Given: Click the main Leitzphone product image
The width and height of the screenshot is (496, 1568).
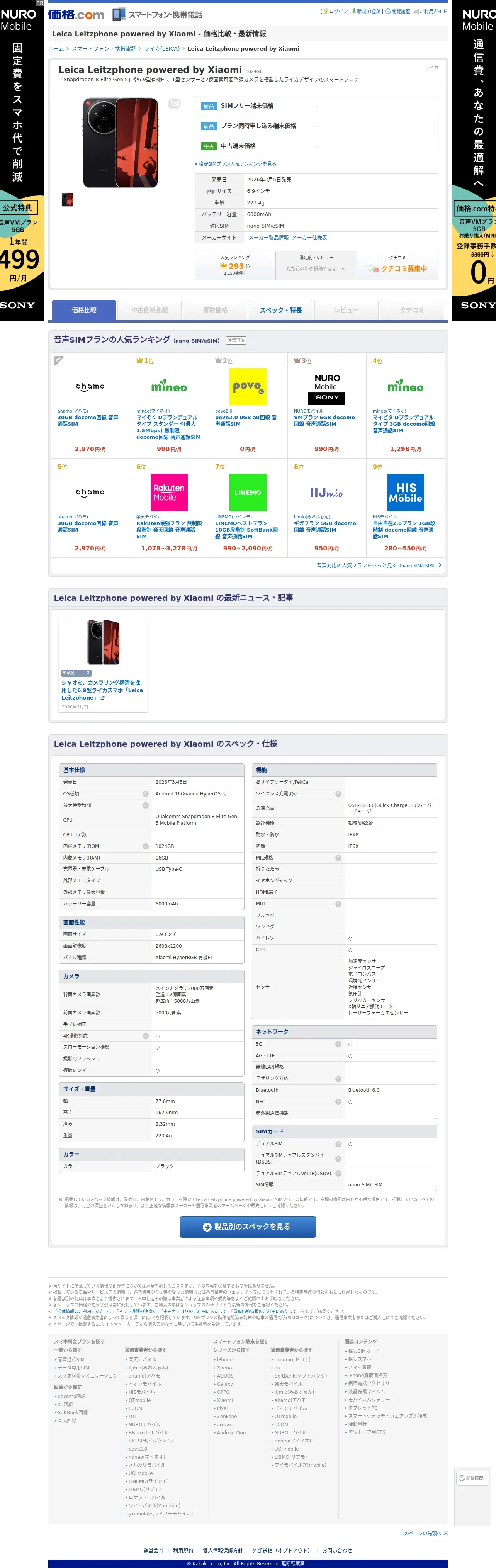Looking at the screenshot, I should 121,143.
